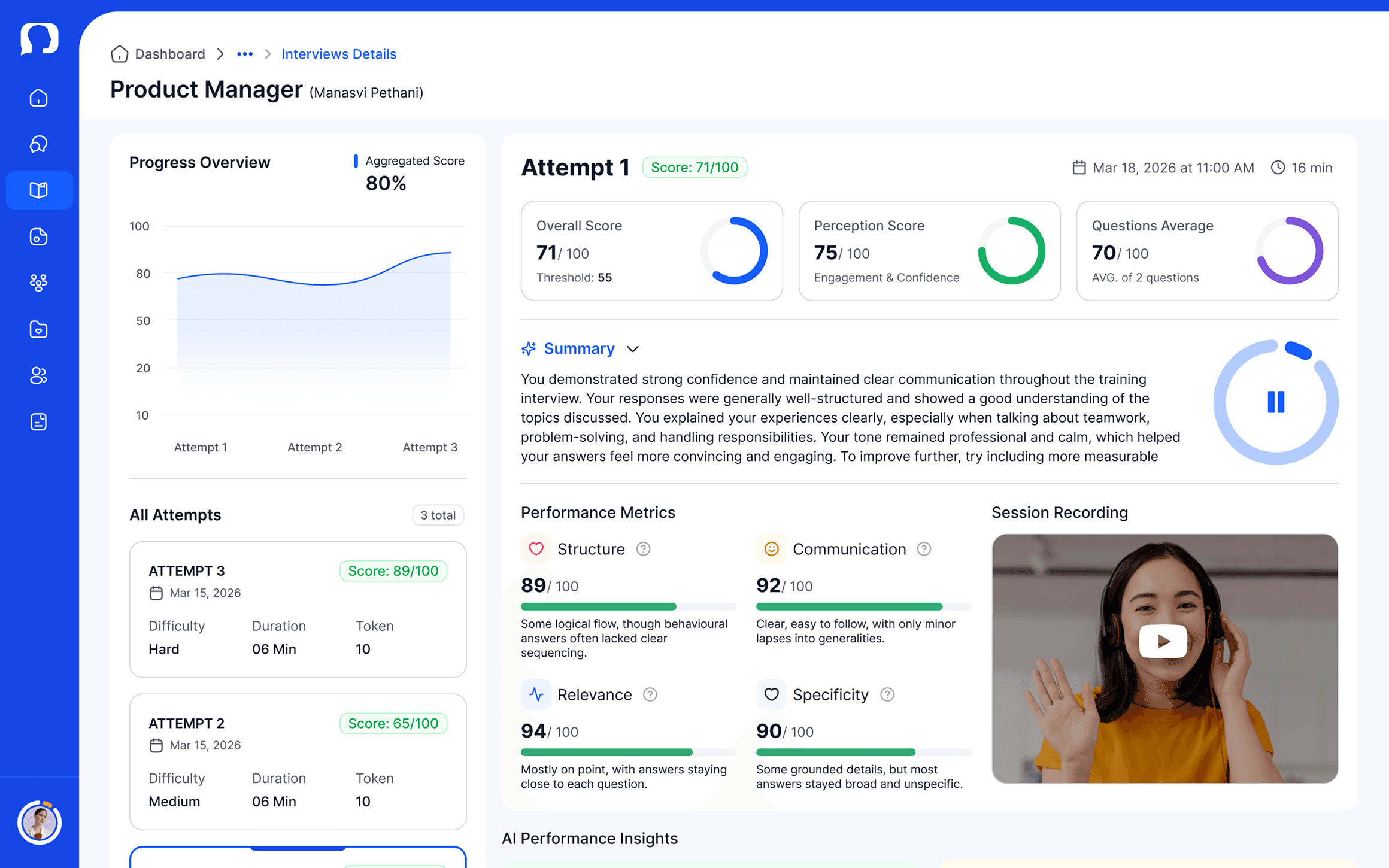Click the Communication help question icon

924,549
